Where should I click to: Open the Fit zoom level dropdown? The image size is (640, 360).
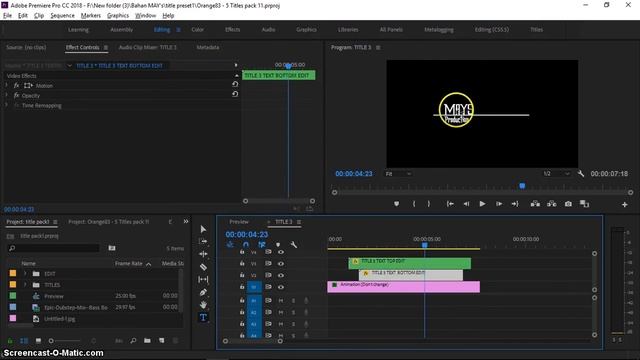point(398,174)
